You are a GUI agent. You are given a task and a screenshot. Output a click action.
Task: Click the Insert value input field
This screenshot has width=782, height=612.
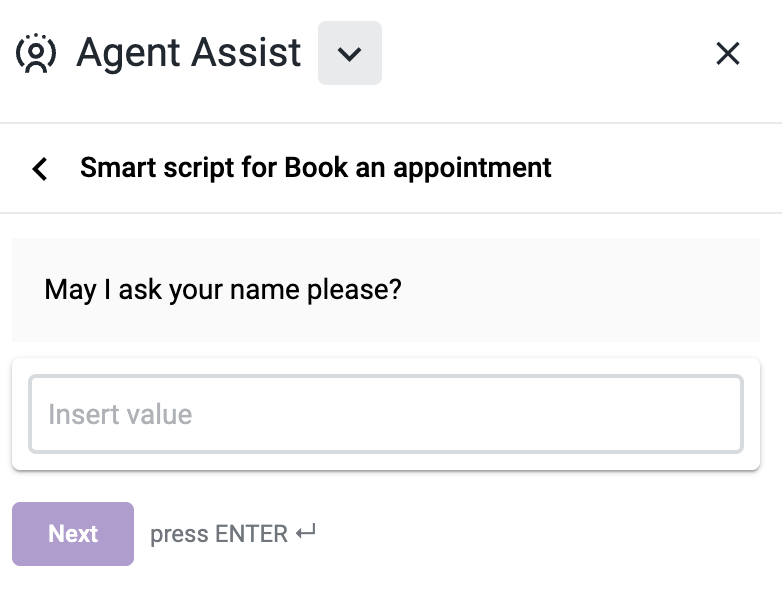[386, 414]
